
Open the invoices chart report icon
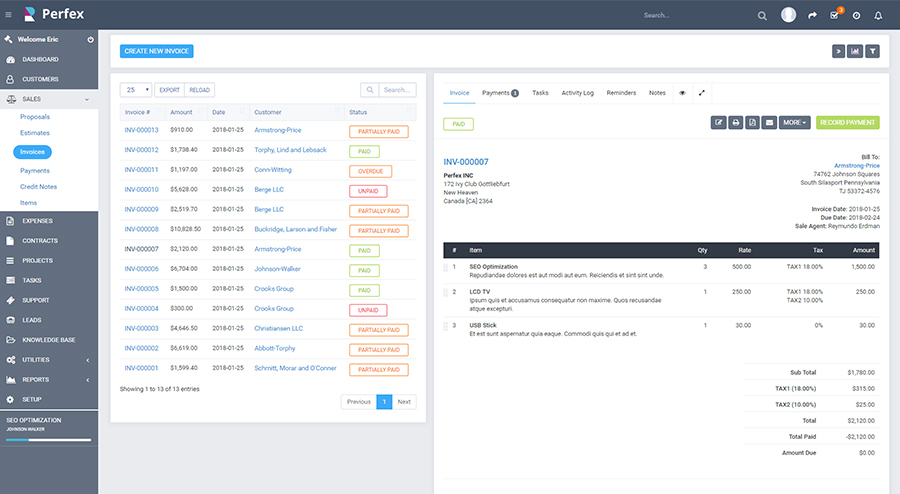pyautogui.click(x=855, y=51)
